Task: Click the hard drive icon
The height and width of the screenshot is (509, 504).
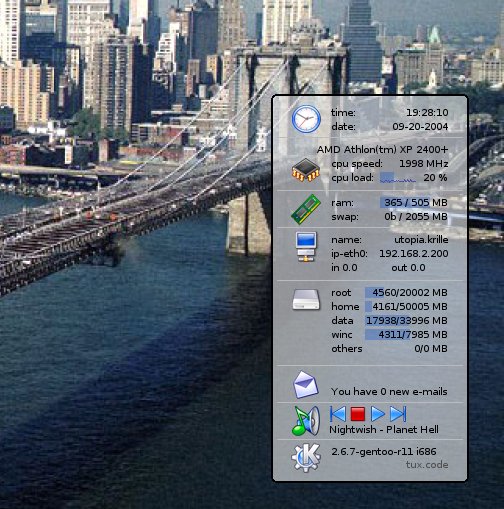Action: pyautogui.click(x=306, y=300)
